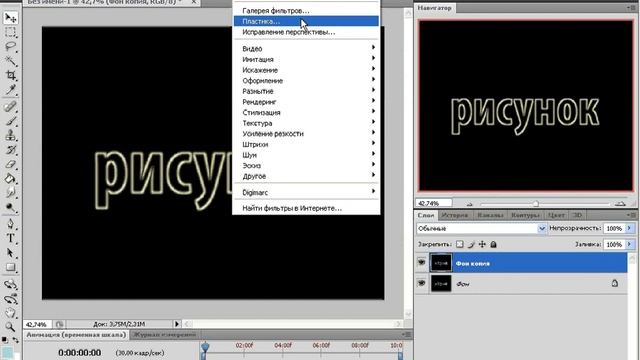Image resolution: width=640 pixels, height=360 pixels.
Task: Select the Clone Stamp tool
Action: (11, 136)
